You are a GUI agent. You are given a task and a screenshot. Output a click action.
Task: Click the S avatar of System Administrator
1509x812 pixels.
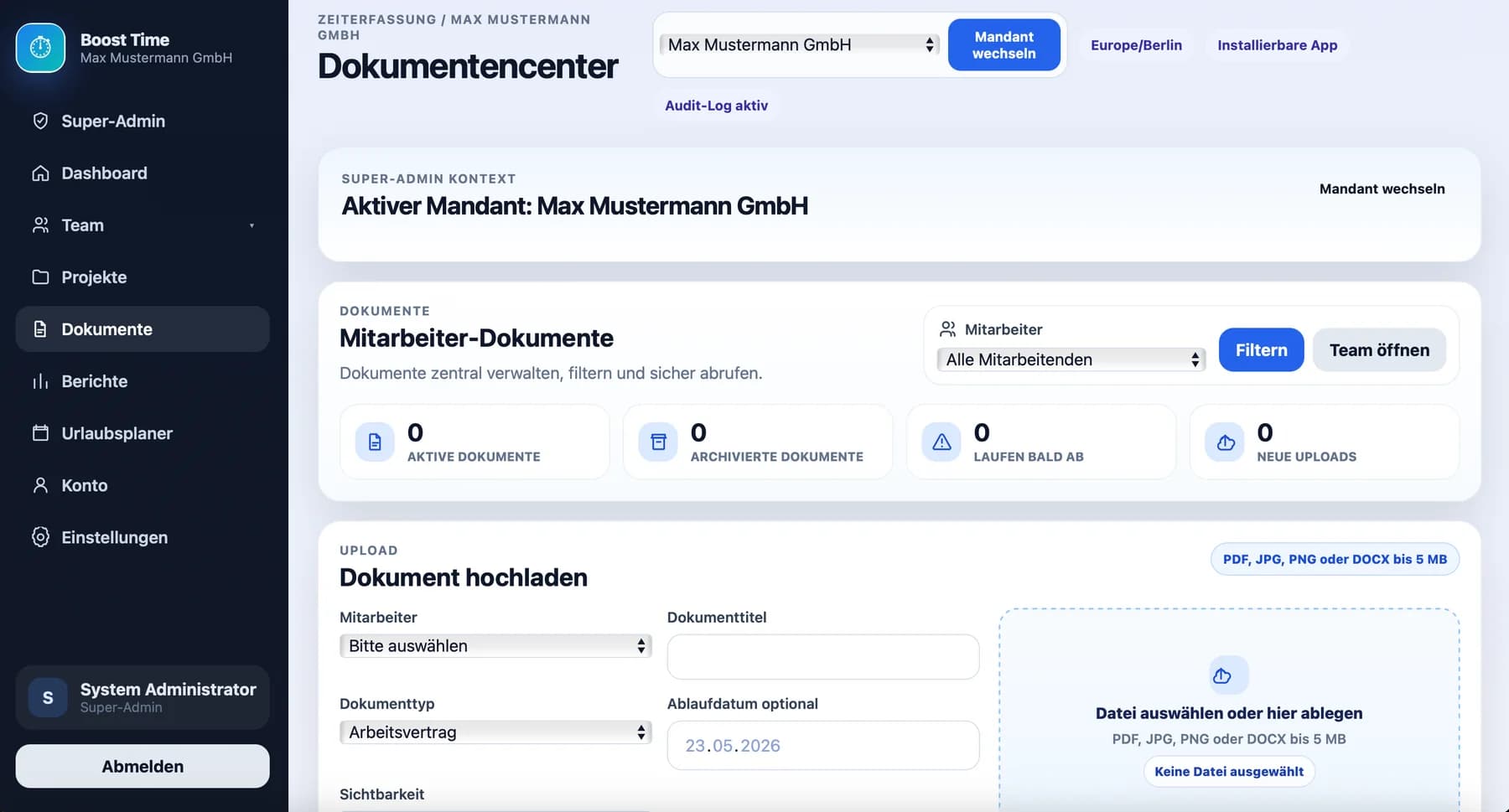tap(48, 697)
